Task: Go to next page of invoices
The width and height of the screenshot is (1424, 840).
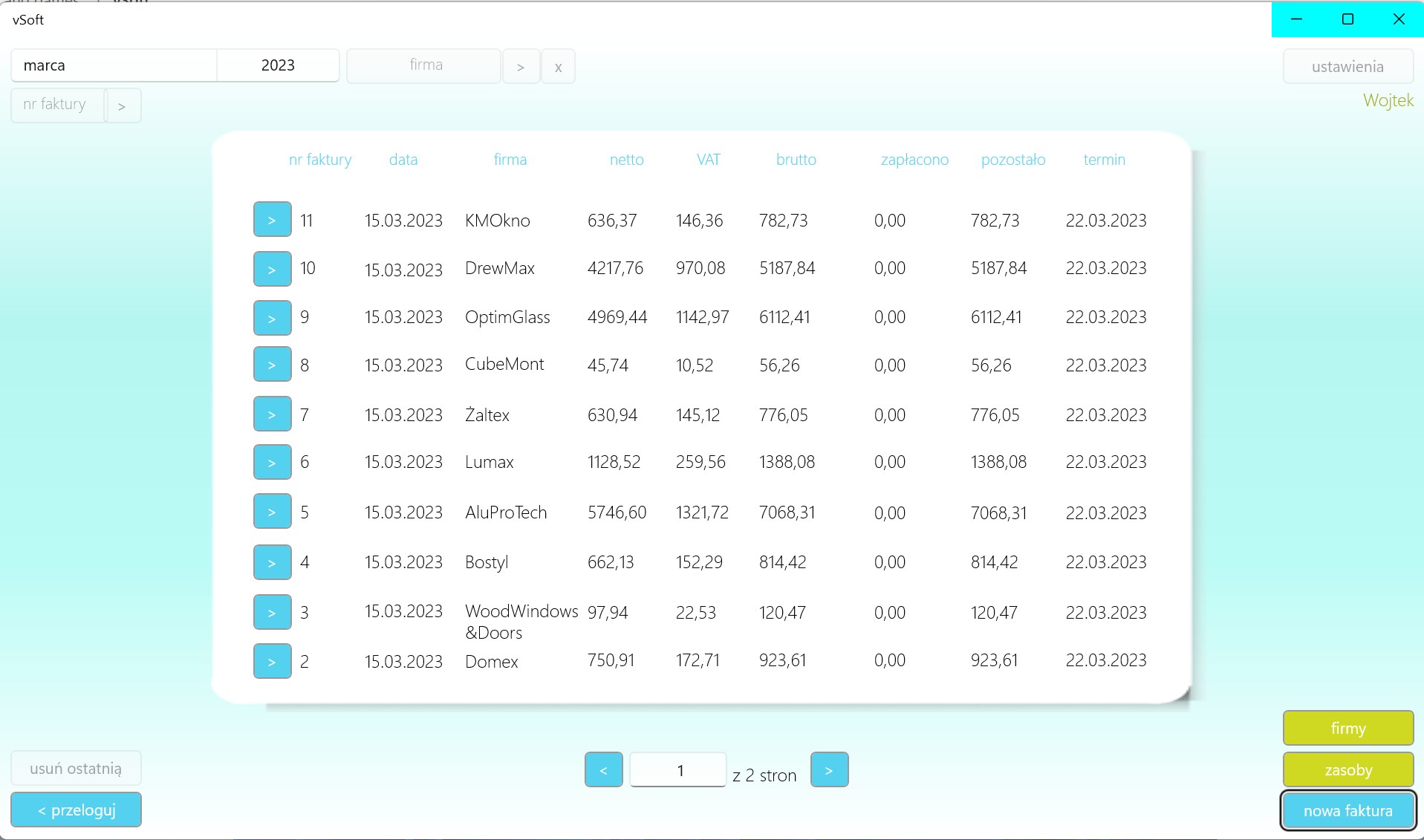Action: pos(829,769)
